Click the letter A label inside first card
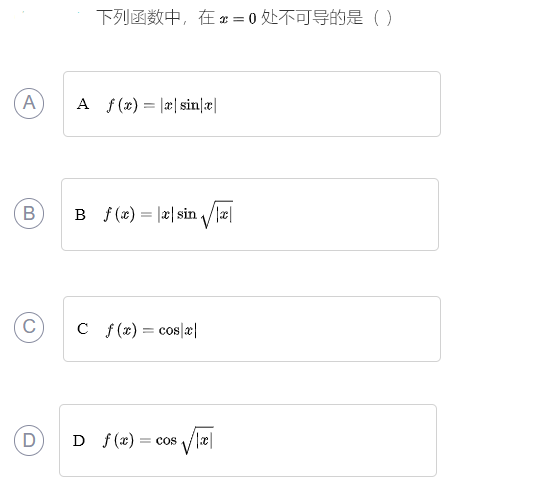The height and width of the screenshot is (499, 557). point(83,104)
